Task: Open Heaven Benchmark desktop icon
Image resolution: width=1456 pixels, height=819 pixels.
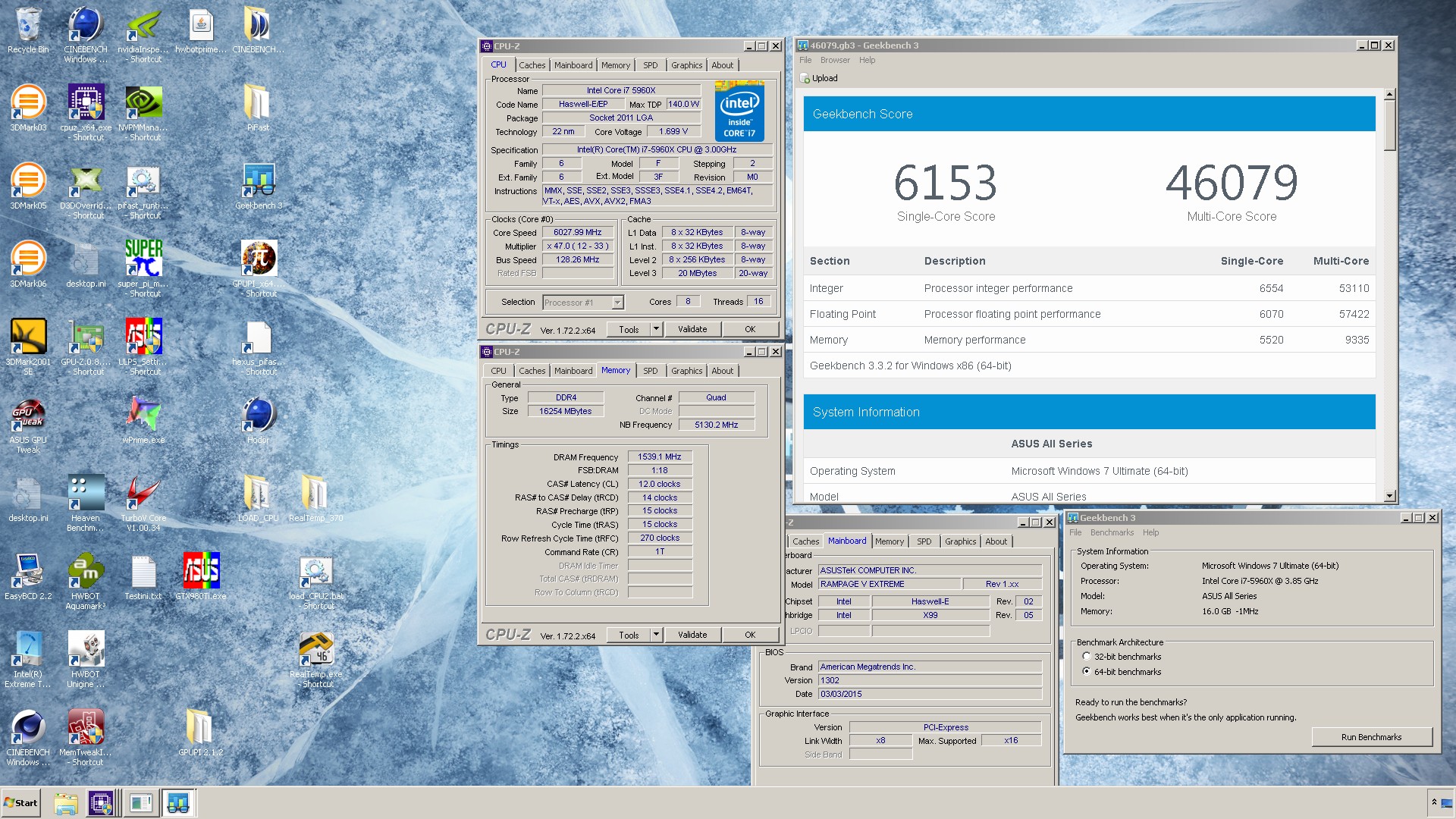Action: (x=85, y=503)
